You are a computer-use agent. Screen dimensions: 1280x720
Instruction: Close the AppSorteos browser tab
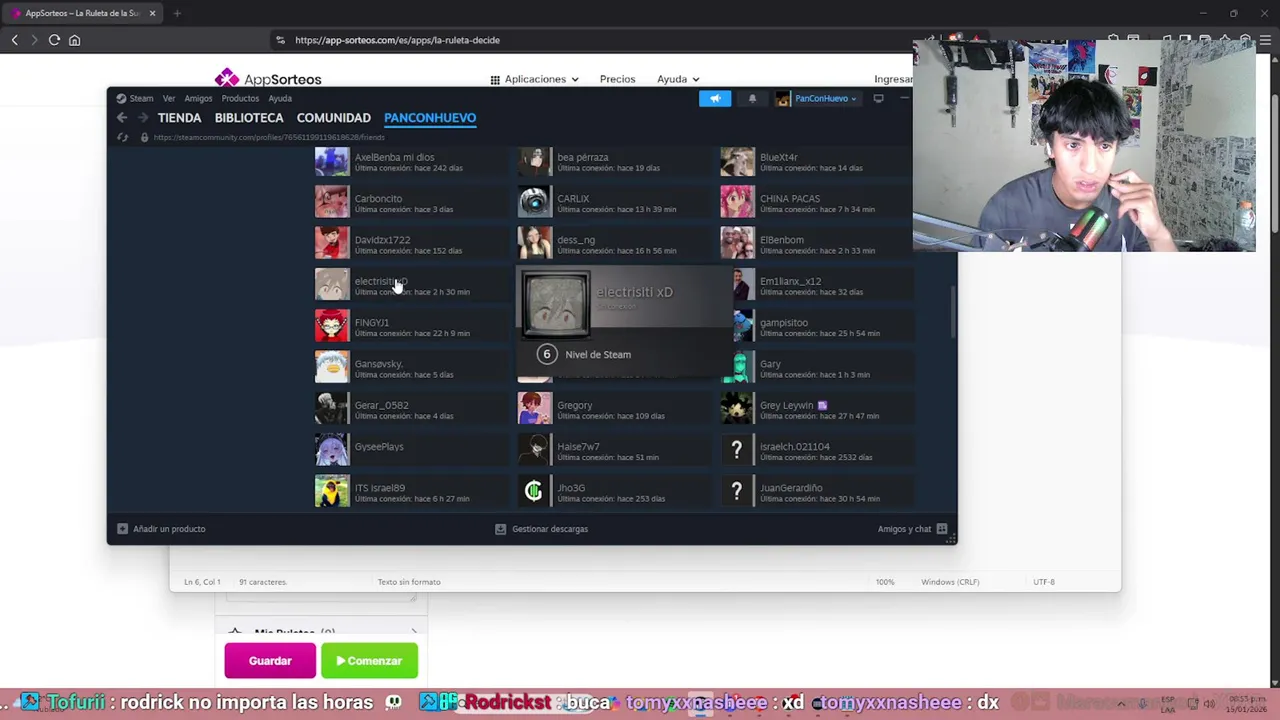click(x=152, y=13)
